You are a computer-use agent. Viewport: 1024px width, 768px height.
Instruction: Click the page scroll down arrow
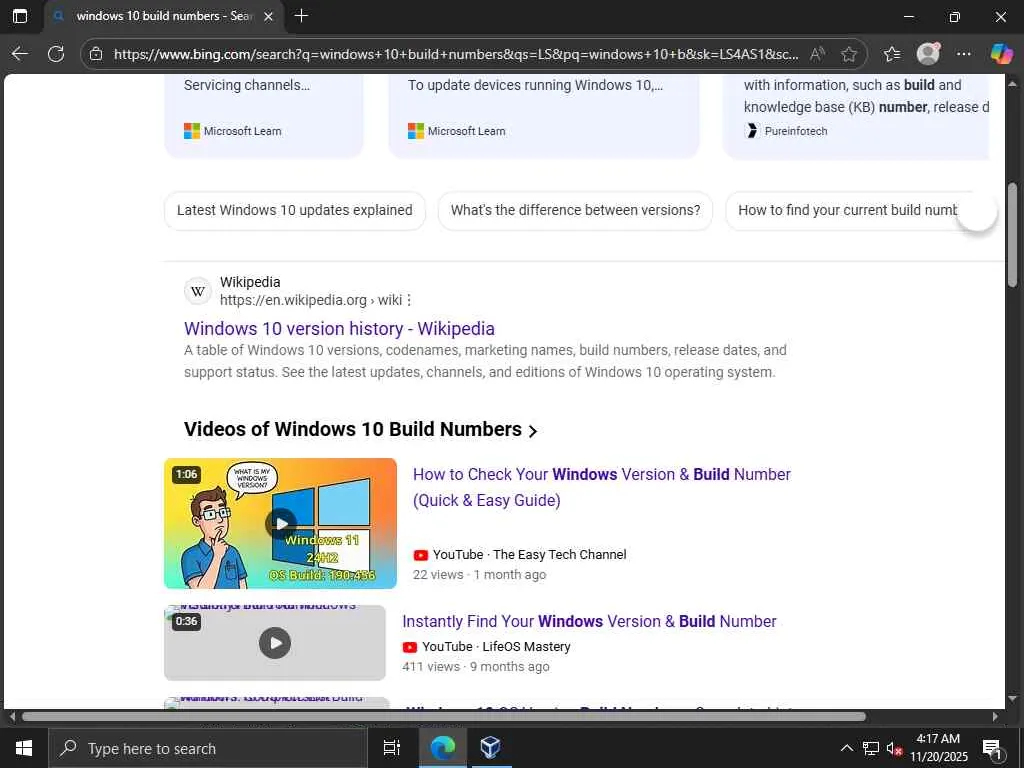[x=1013, y=699]
